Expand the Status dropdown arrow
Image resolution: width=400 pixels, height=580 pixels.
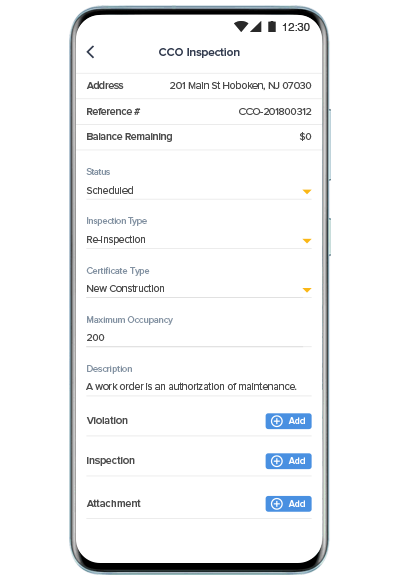(307, 191)
